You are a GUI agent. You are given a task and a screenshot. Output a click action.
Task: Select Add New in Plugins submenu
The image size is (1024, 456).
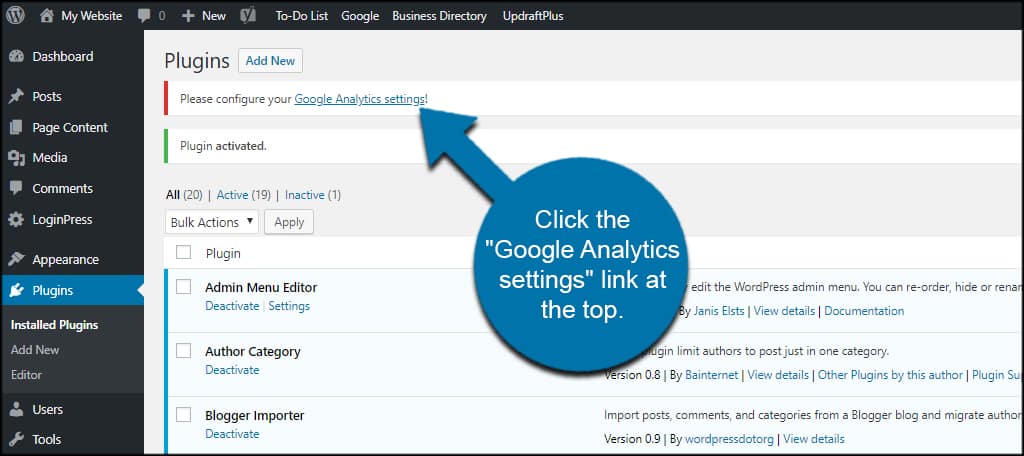coord(35,350)
